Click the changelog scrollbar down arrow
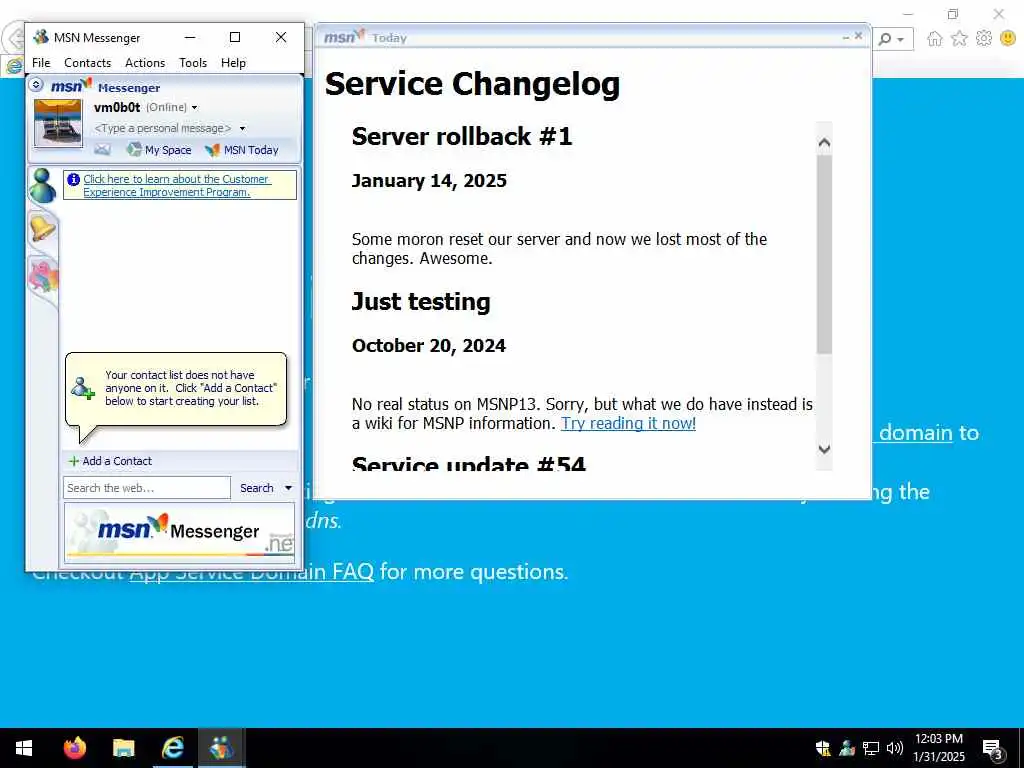This screenshot has width=1024, height=768. 824,449
